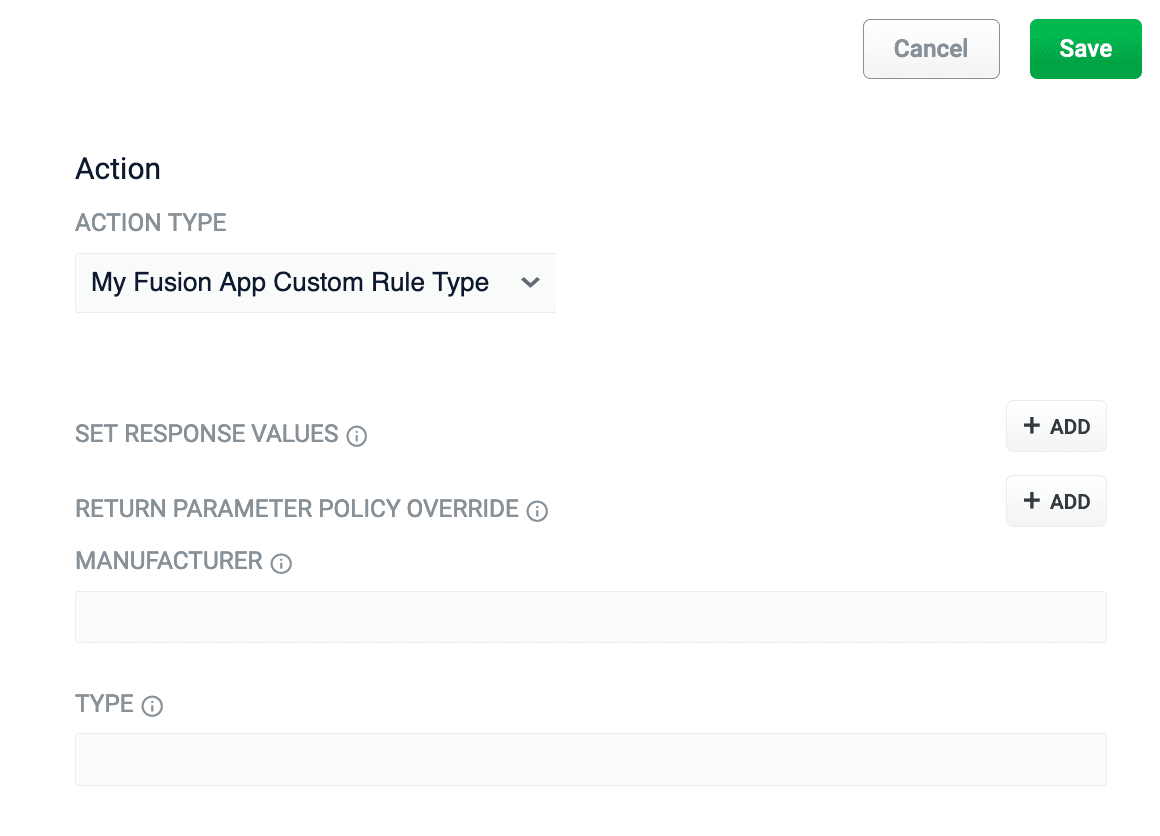The width and height of the screenshot is (1160, 836).
Task: Select the currently chosen rule type text
Action: [x=290, y=283]
